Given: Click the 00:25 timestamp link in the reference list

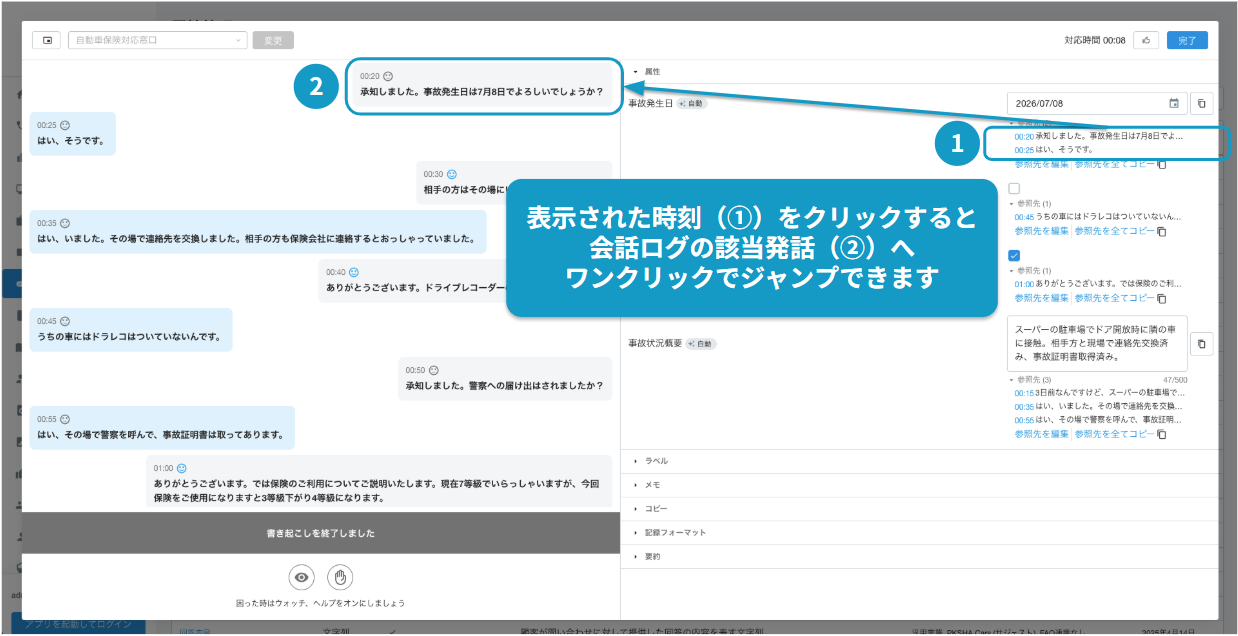Looking at the screenshot, I should point(1024,150).
